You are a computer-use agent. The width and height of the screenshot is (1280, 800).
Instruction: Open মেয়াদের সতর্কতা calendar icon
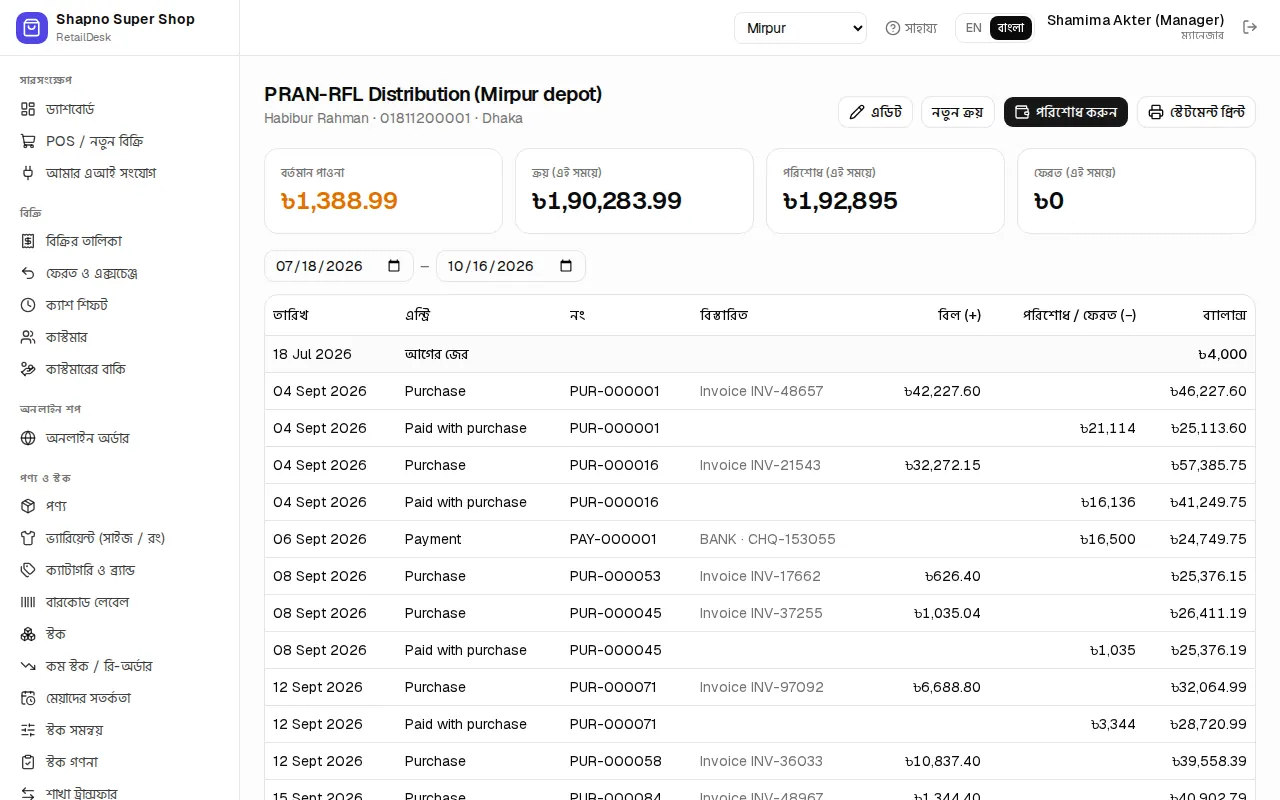coord(28,698)
